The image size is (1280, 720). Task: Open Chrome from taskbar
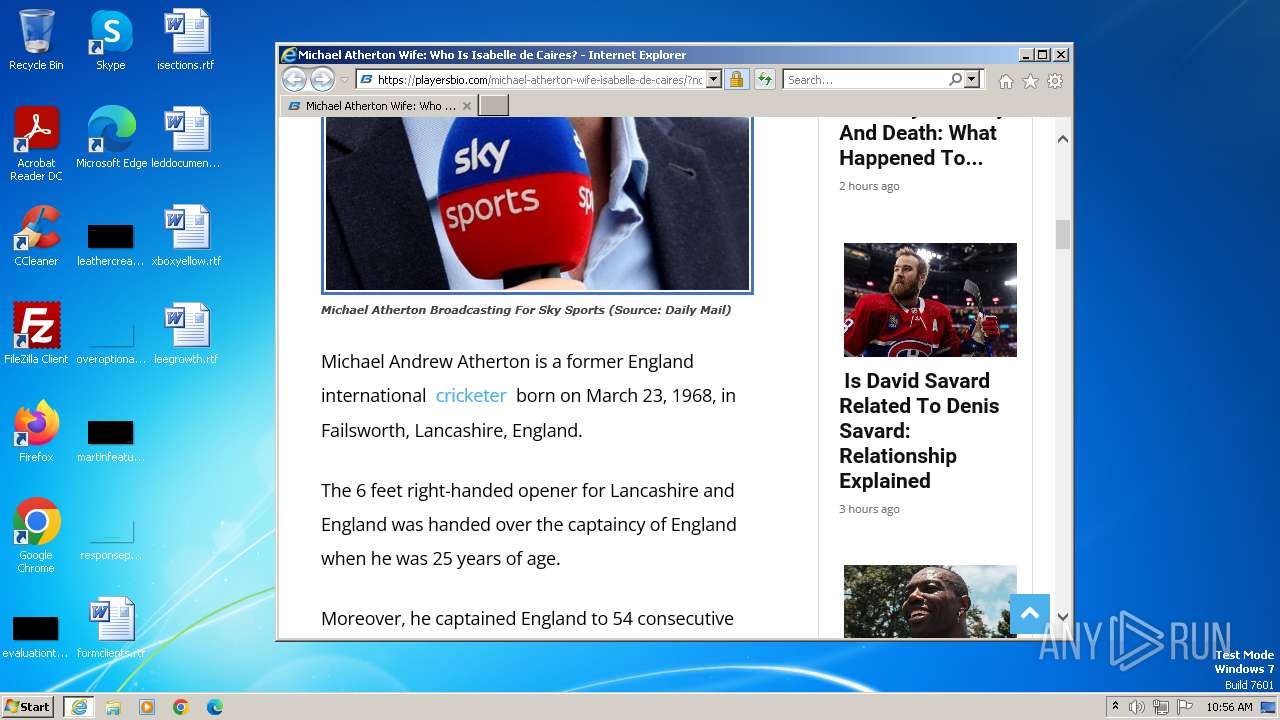coord(181,707)
